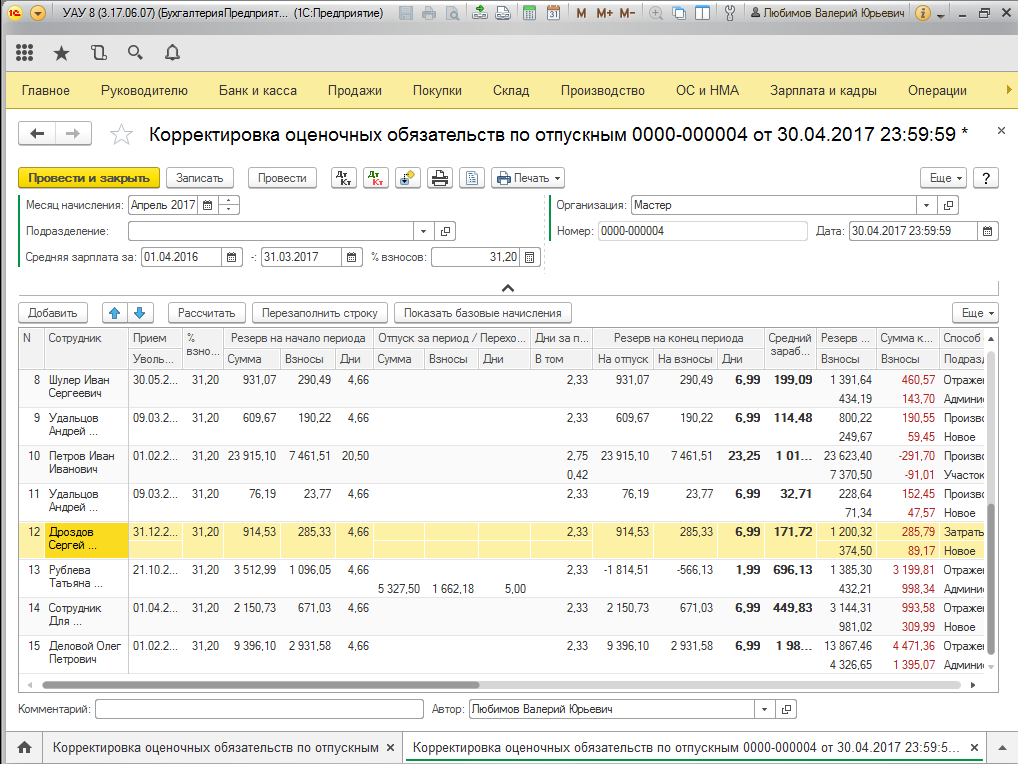Open Favorites star in top panel
This screenshot has width=1018, height=764.
click(61, 53)
